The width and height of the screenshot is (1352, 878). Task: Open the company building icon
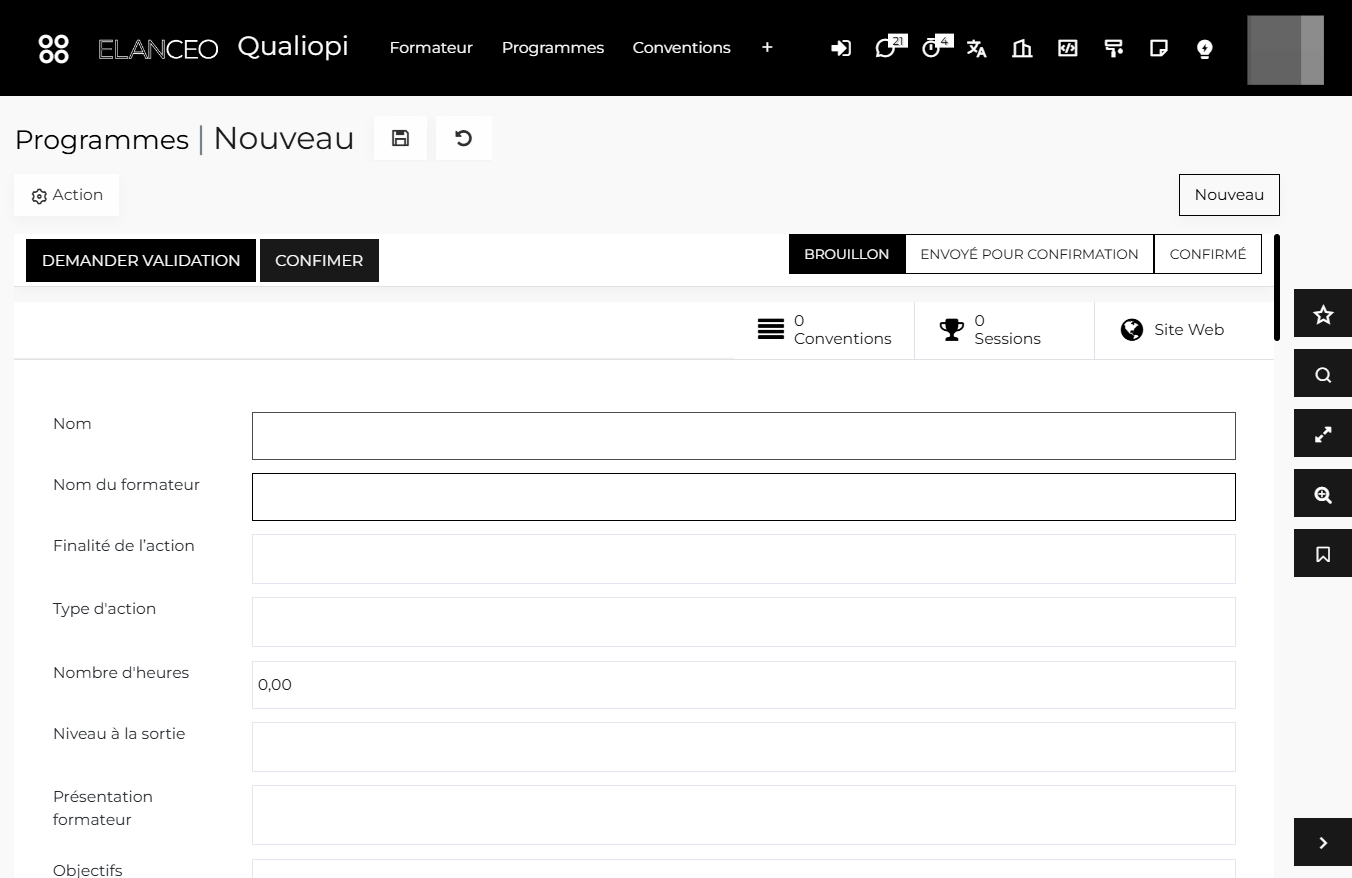pos(1022,48)
